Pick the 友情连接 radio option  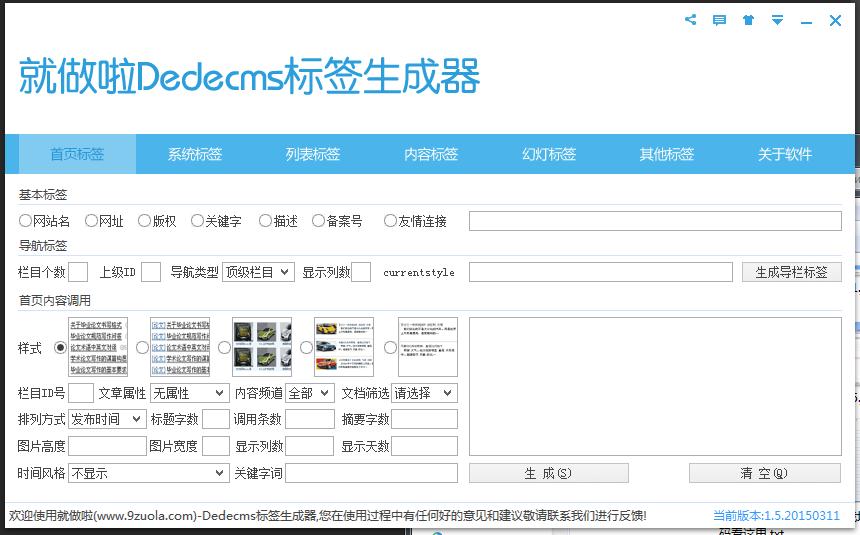click(x=390, y=221)
